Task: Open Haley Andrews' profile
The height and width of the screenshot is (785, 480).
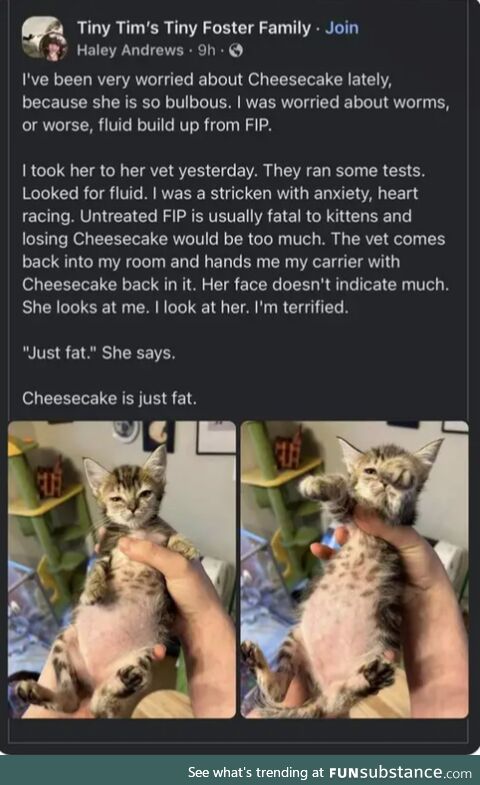Action: pos(130,50)
